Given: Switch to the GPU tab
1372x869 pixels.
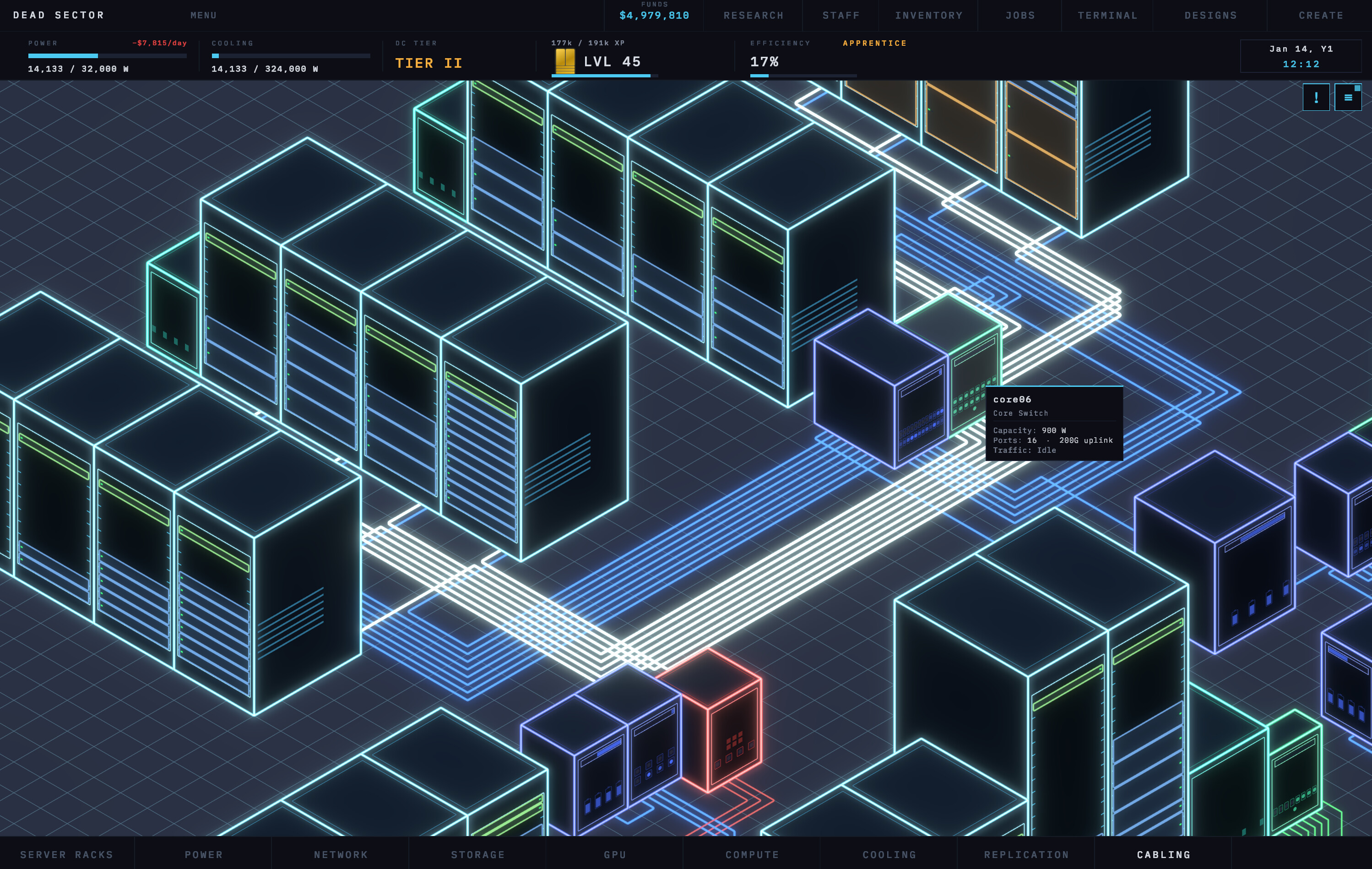Looking at the screenshot, I should point(615,854).
